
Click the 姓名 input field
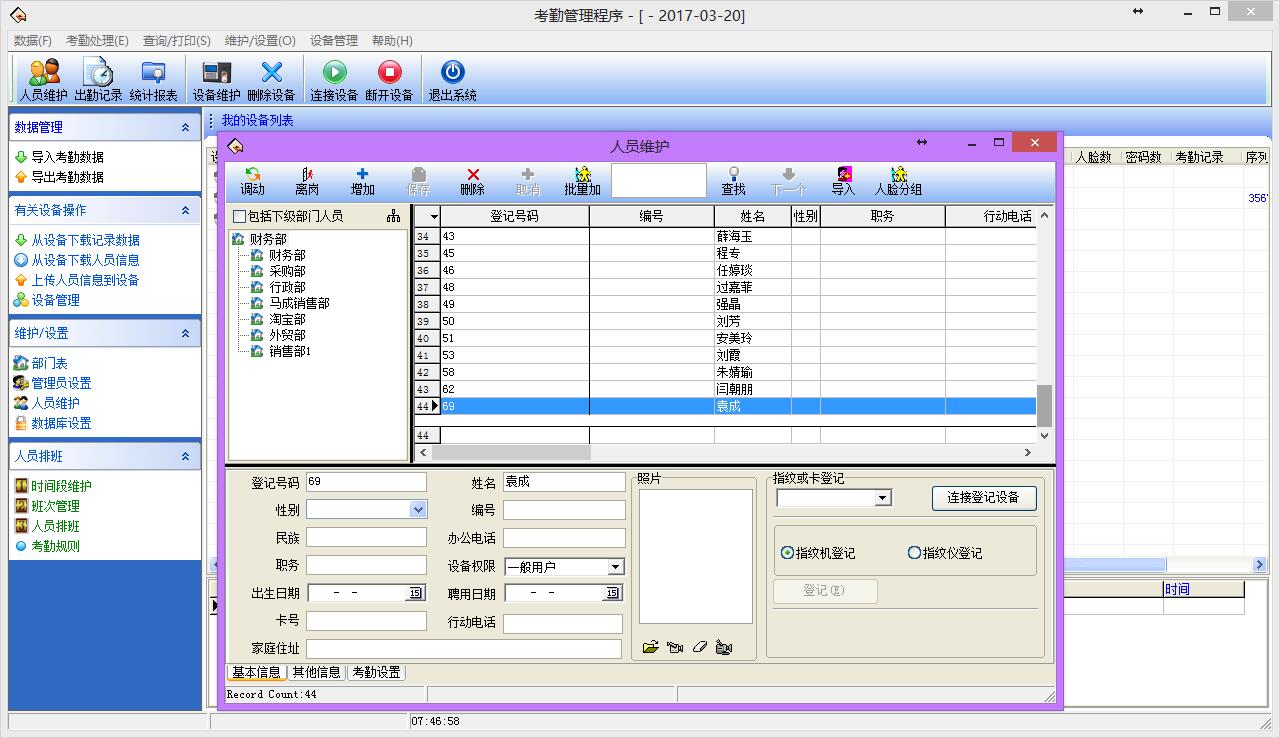(564, 482)
